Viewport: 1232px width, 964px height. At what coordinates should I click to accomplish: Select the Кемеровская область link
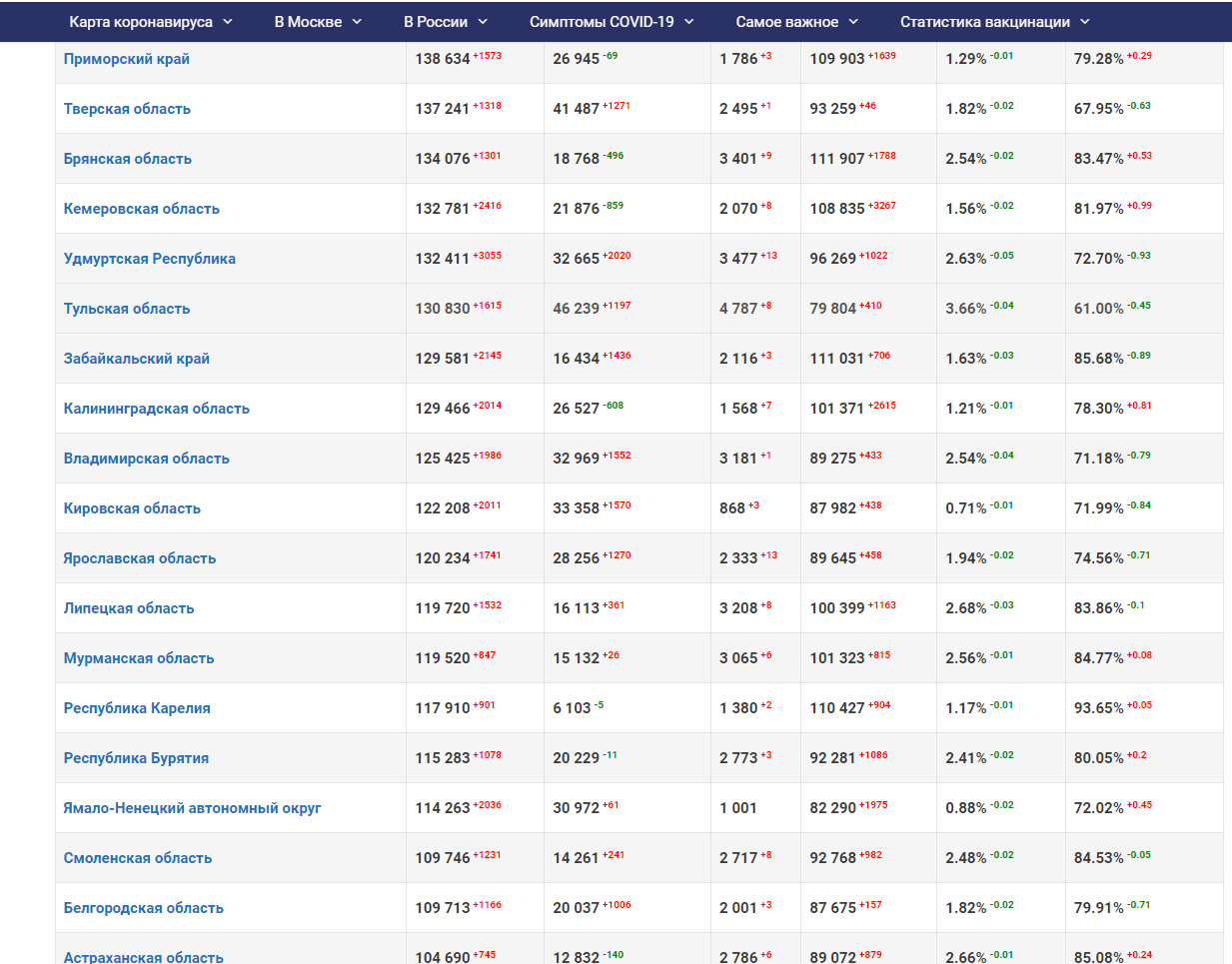click(142, 209)
